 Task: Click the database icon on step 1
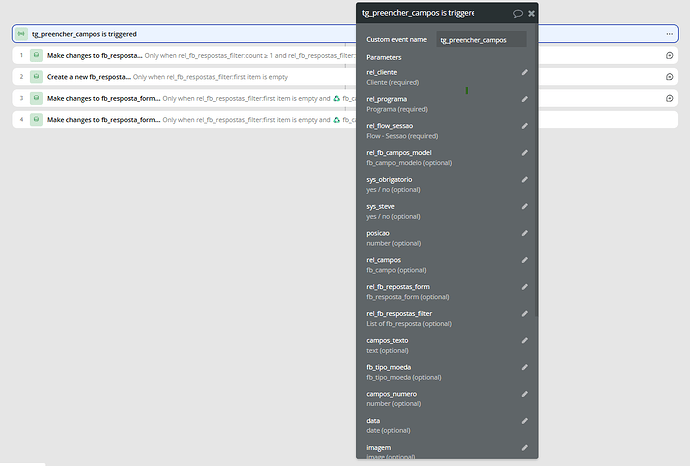37,55
